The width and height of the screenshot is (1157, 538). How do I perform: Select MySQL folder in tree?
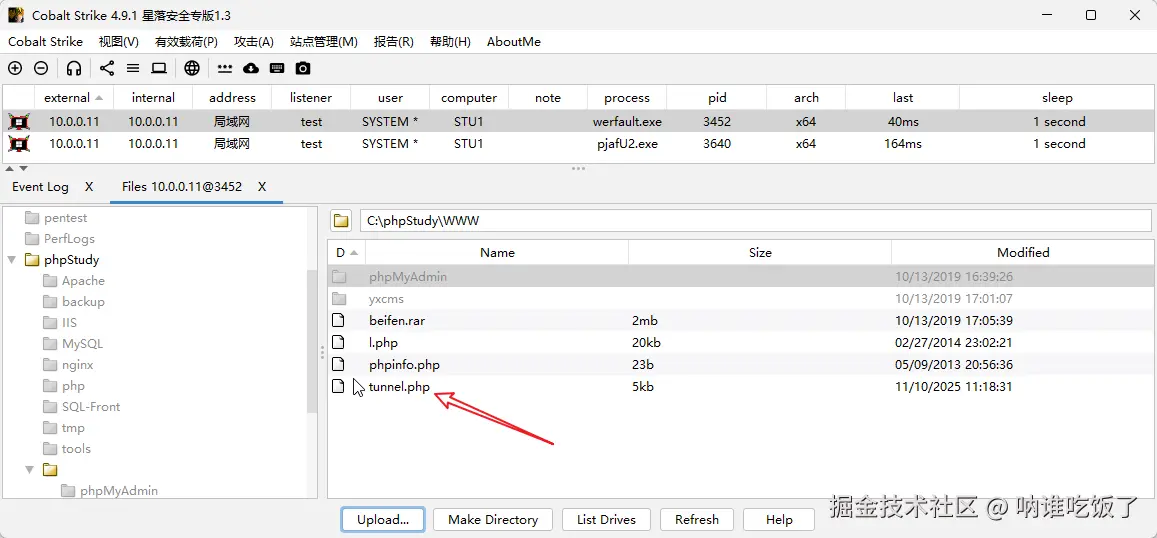82,344
